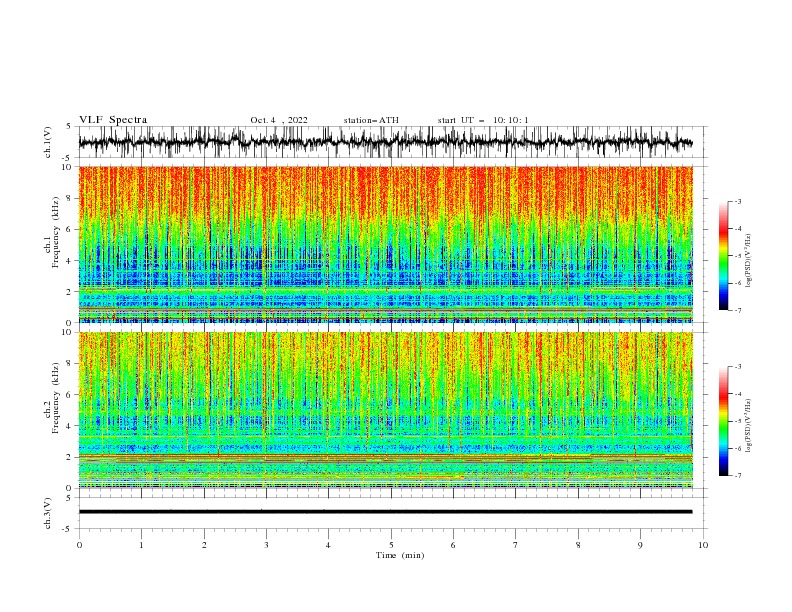Click the "-3" label on the ch.1 color scale
792x612 pixels.
738,201
